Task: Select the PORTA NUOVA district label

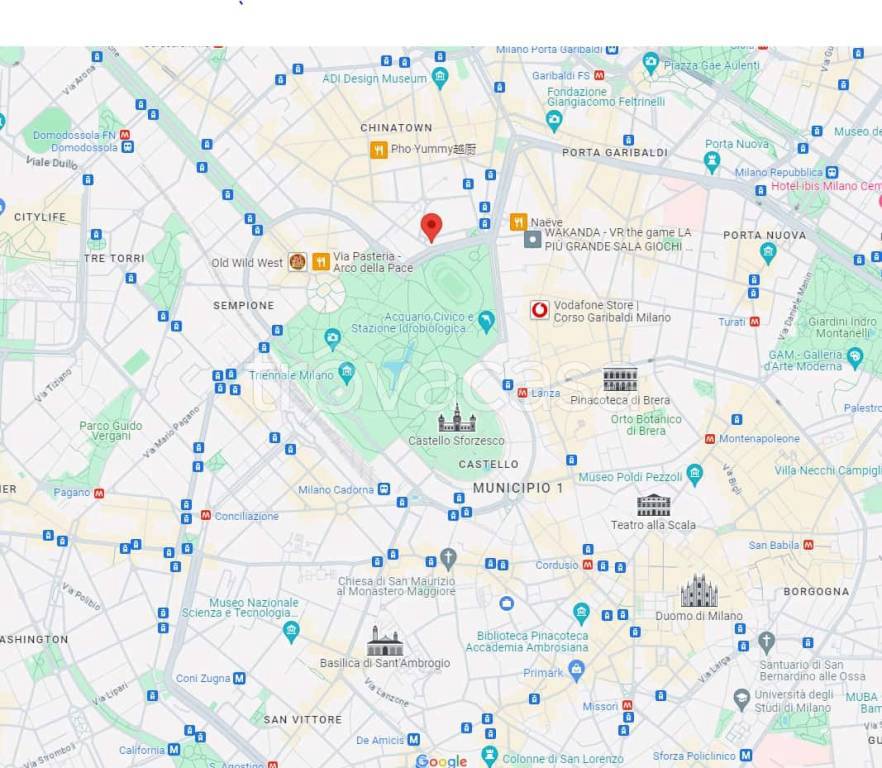Action: [x=764, y=235]
